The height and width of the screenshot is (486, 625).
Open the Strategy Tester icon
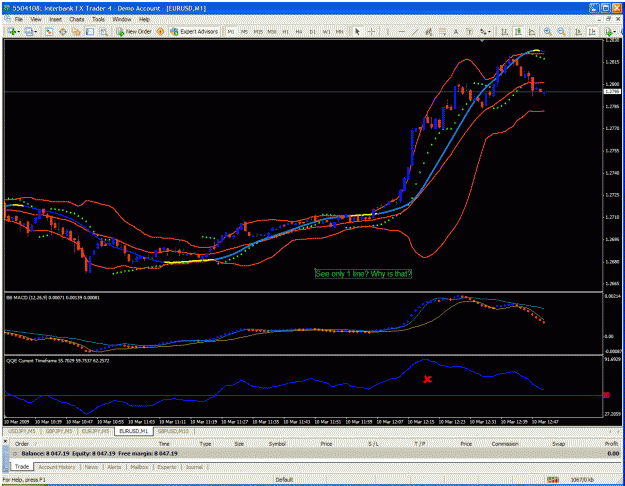coord(104,31)
